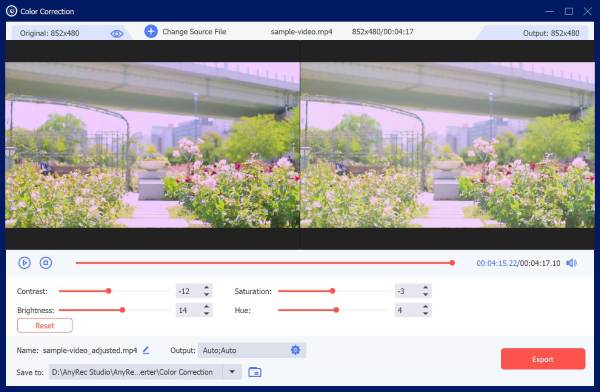The height and width of the screenshot is (392, 600).
Task: Increase Saturation with up arrow
Action: [426, 287]
